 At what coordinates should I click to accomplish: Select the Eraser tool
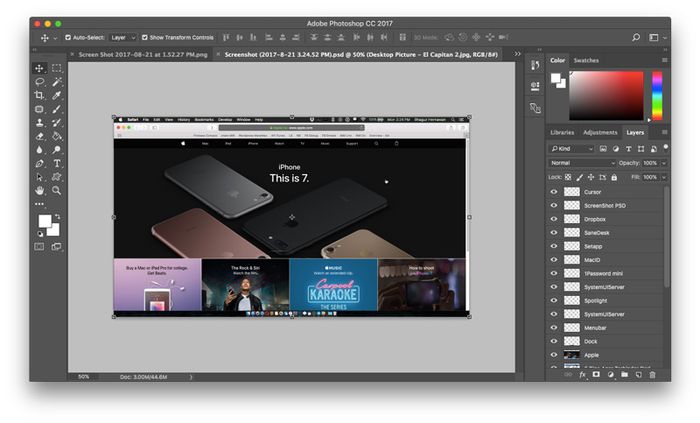pyautogui.click(x=39, y=136)
